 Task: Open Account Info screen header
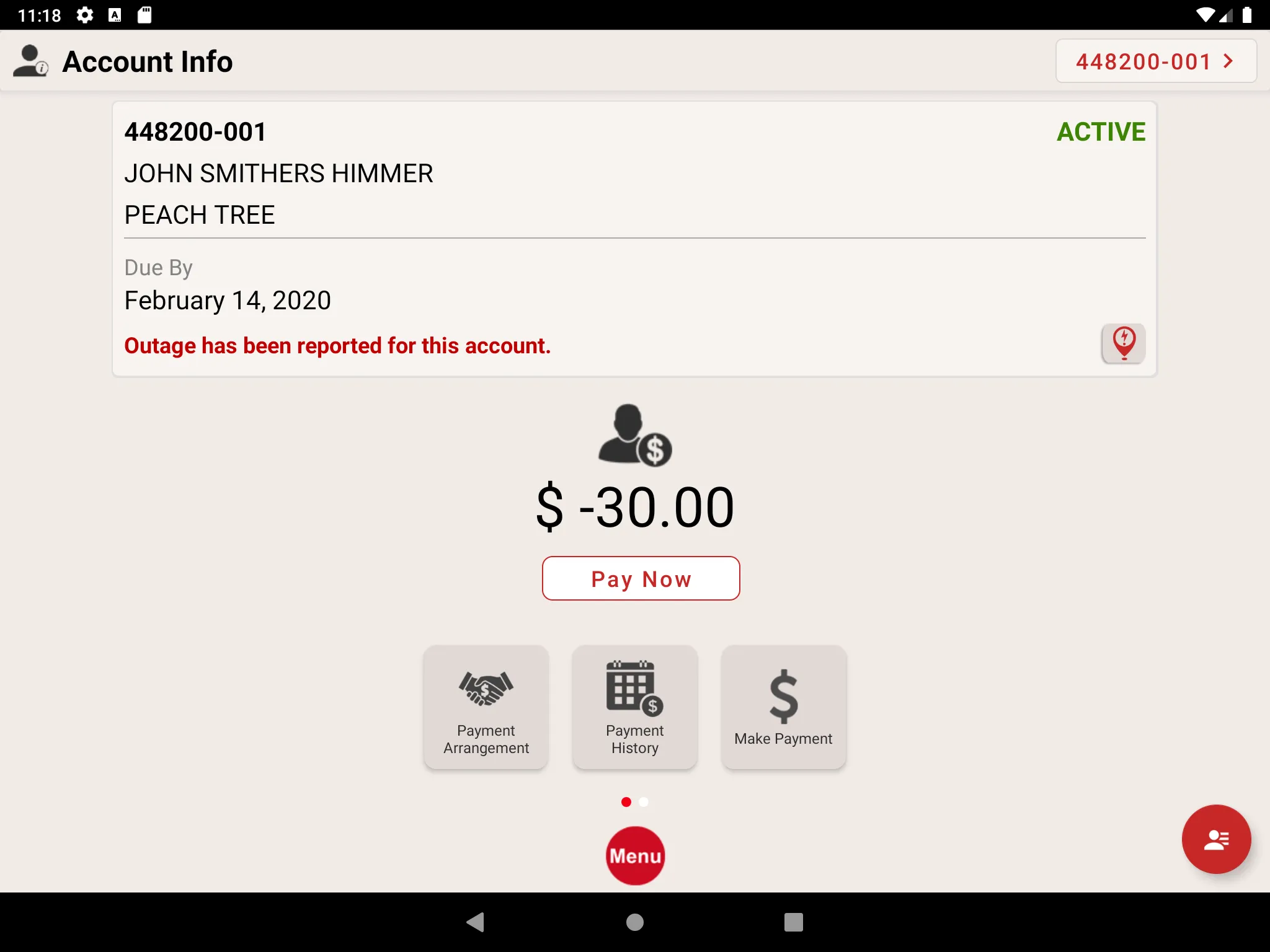pos(148,61)
